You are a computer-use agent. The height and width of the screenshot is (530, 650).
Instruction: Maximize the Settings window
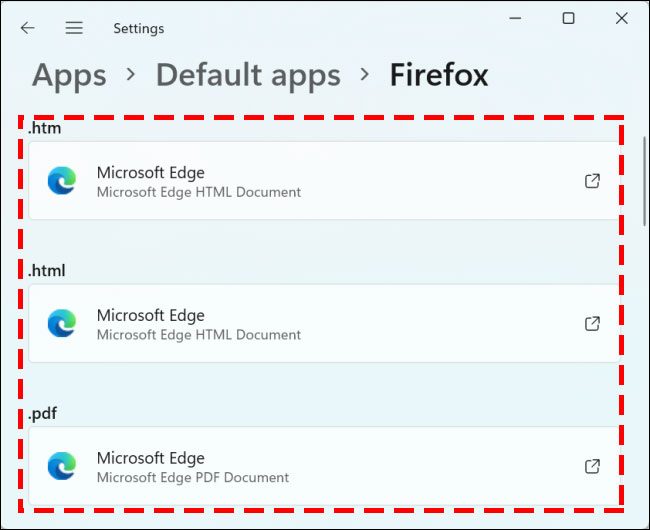pos(568,18)
